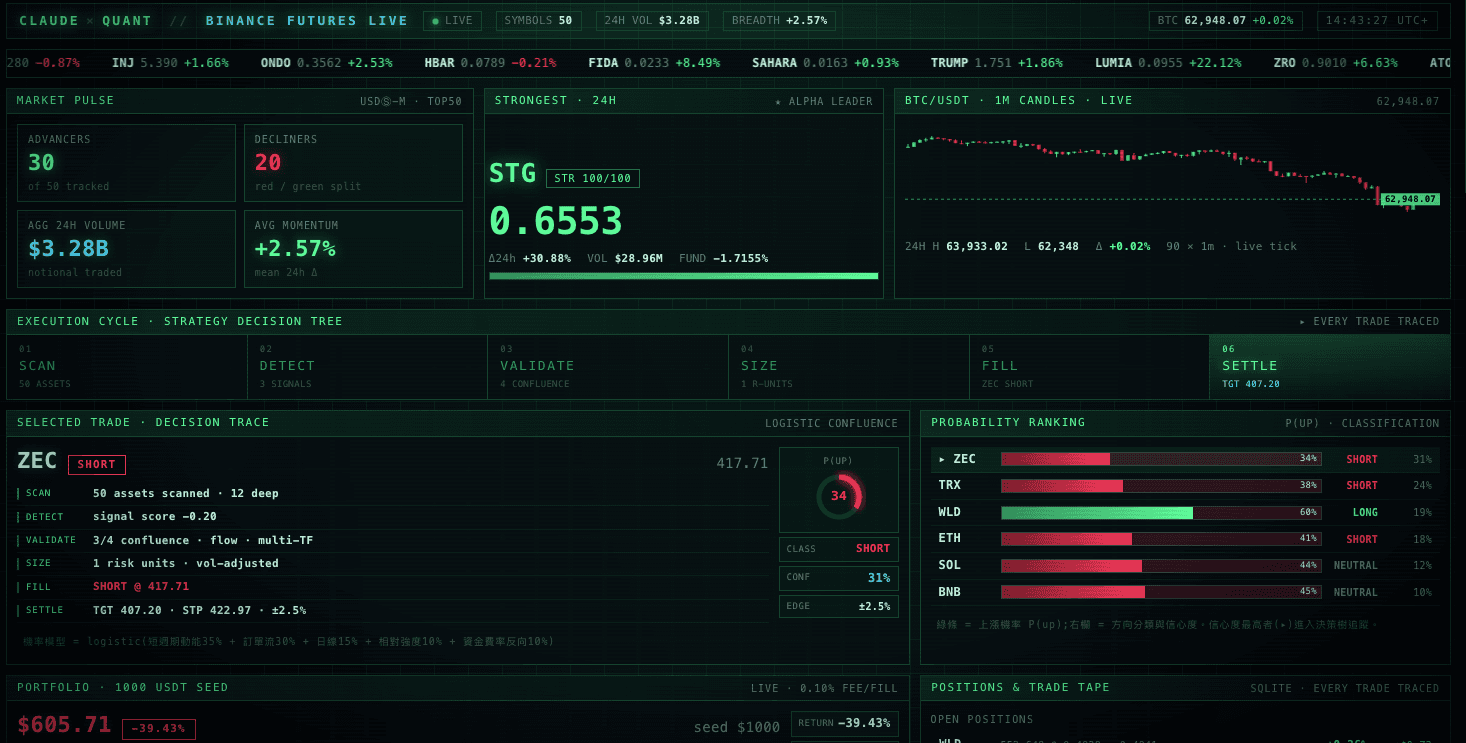Click the red SHORT badge next to ZEC

coord(97,464)
